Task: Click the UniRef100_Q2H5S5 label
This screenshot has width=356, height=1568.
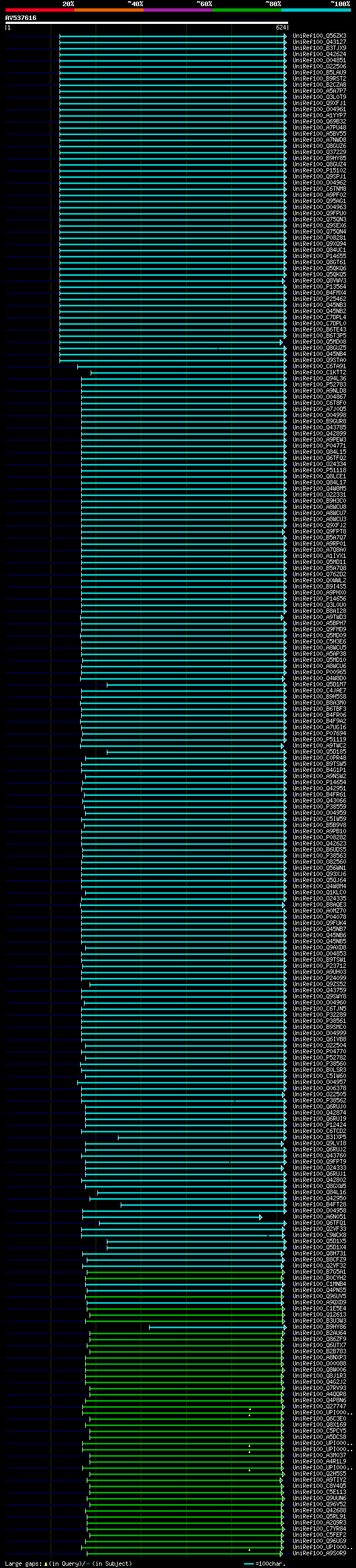Action: [x=319, y=1473]
